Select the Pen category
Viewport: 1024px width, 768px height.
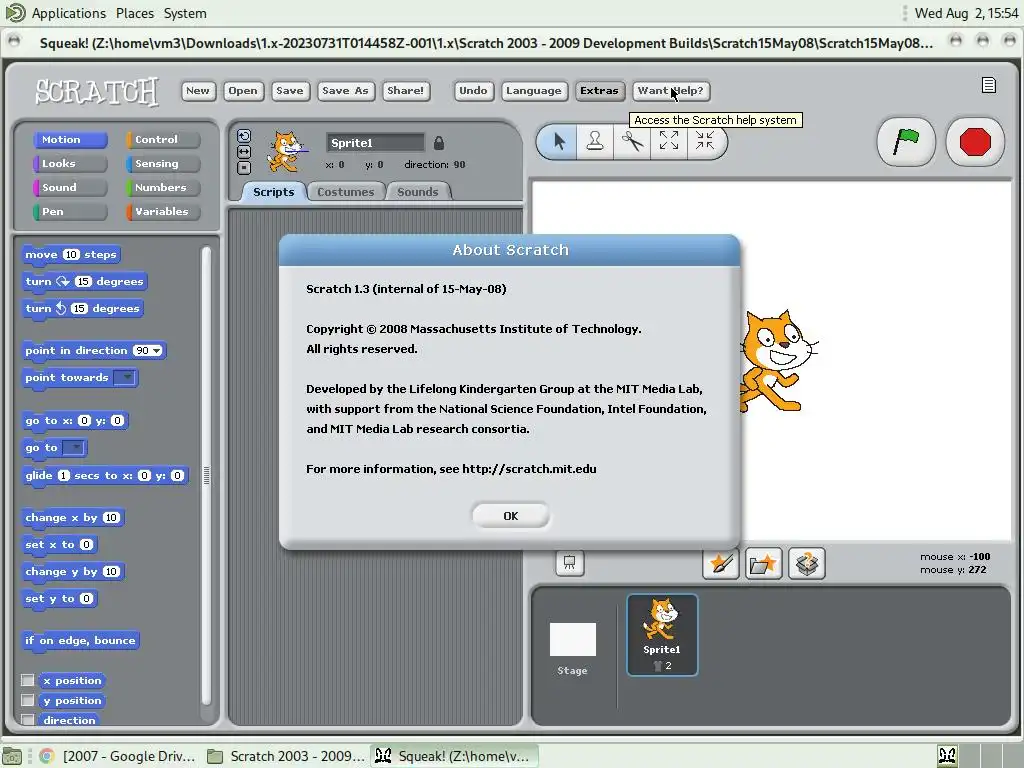coord(70,212)
